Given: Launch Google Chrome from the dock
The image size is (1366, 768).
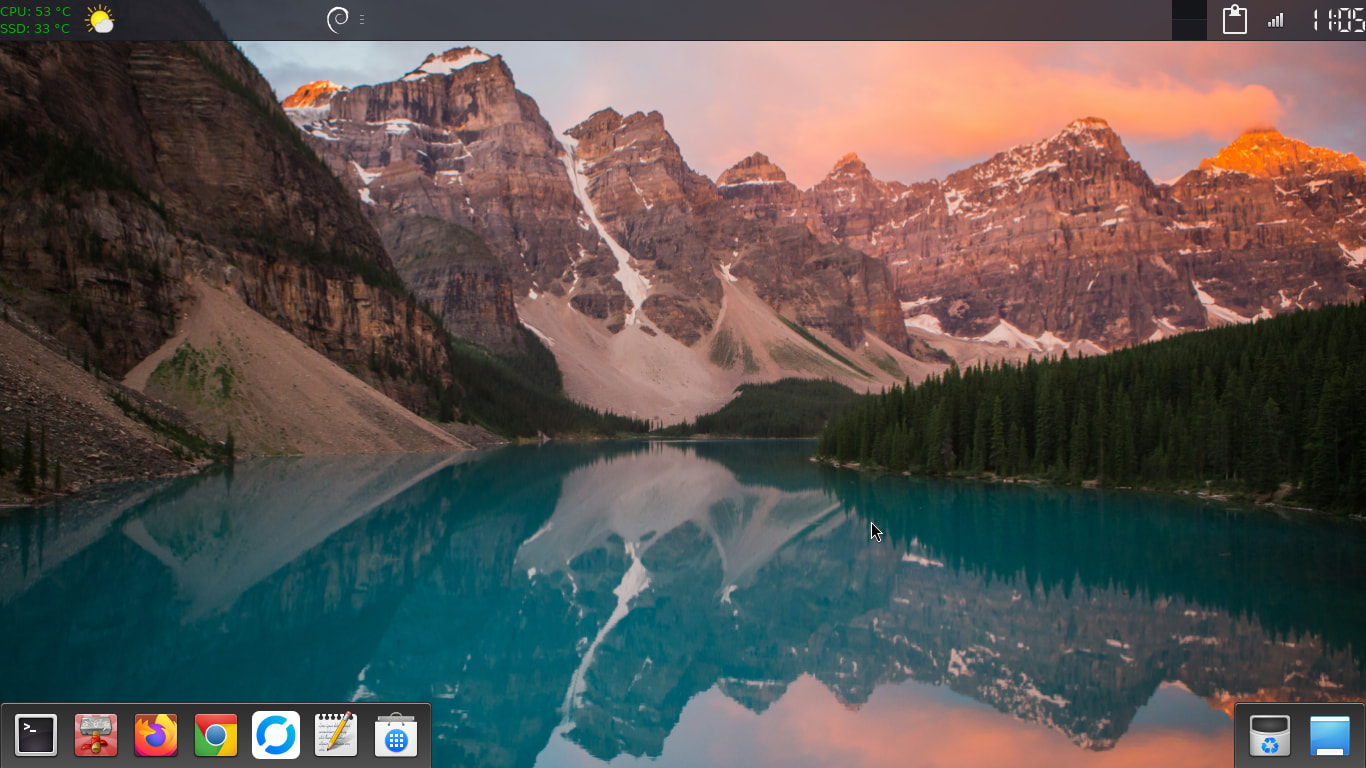Looking at the screenshot, I should pyautogui.click(x=216, y=736).
